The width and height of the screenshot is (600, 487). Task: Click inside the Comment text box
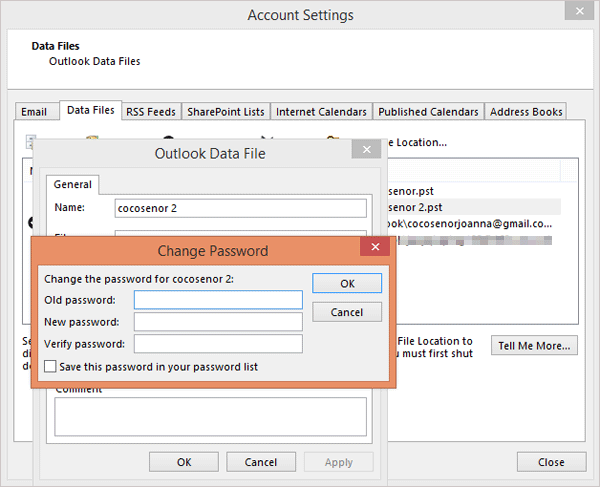pyautogui.click(x=210, y=416)
